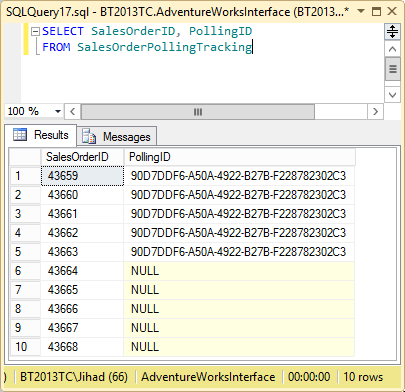Image resolution: width=405 pixels, height=392 pixels.
Task: Select all via grid top-left corner cell
Action: point(25,157)
